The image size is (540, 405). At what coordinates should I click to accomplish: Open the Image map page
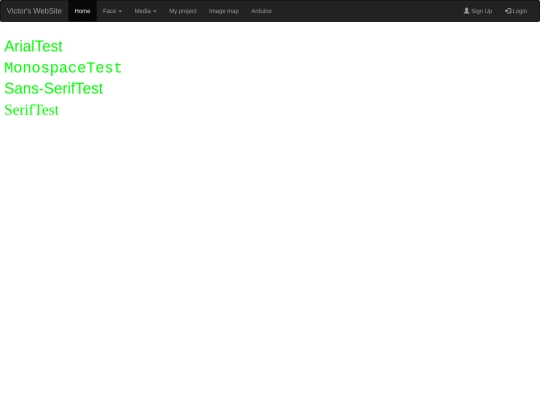[224, 11]
